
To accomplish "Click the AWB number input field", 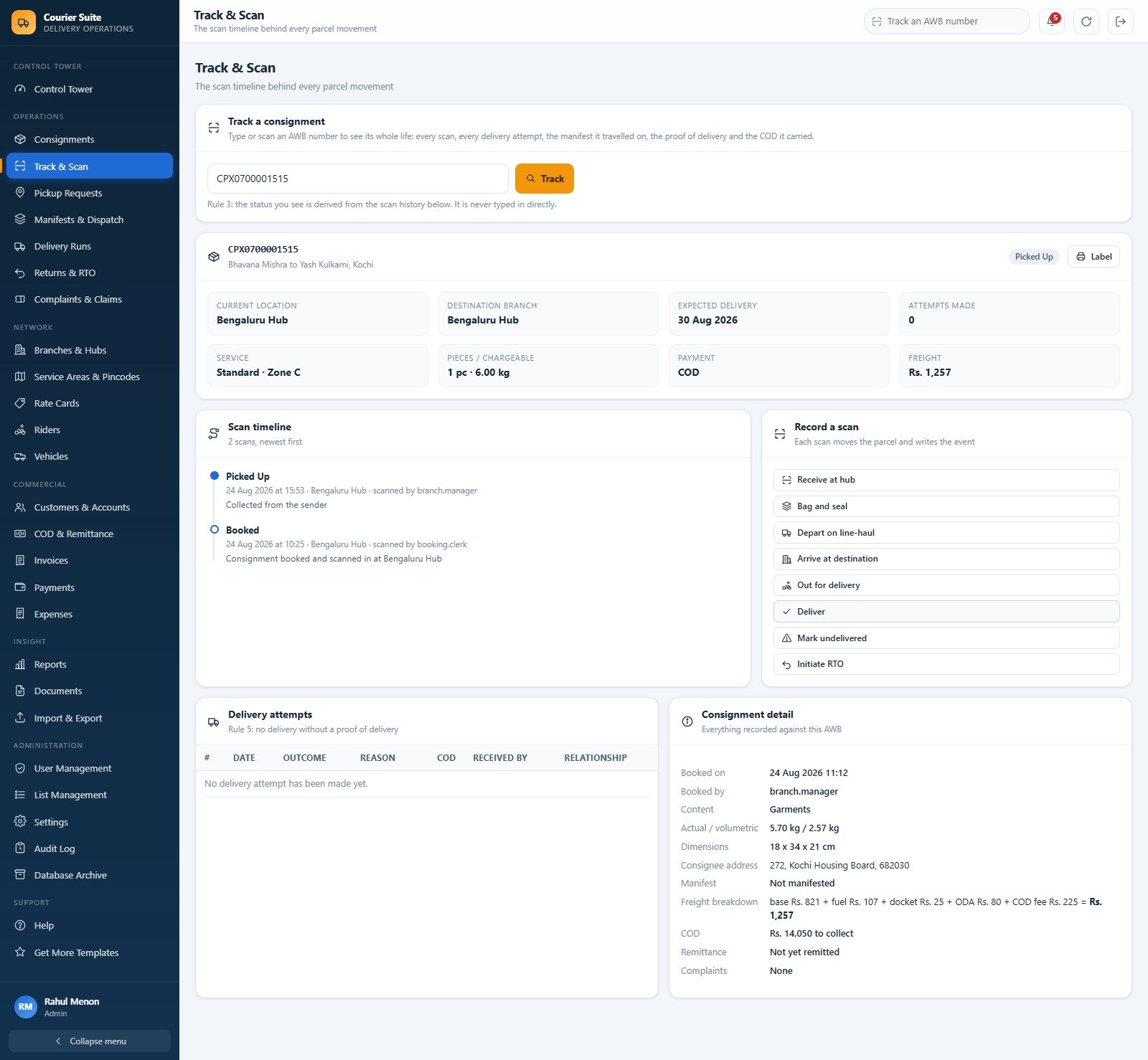I will point(357,179).
